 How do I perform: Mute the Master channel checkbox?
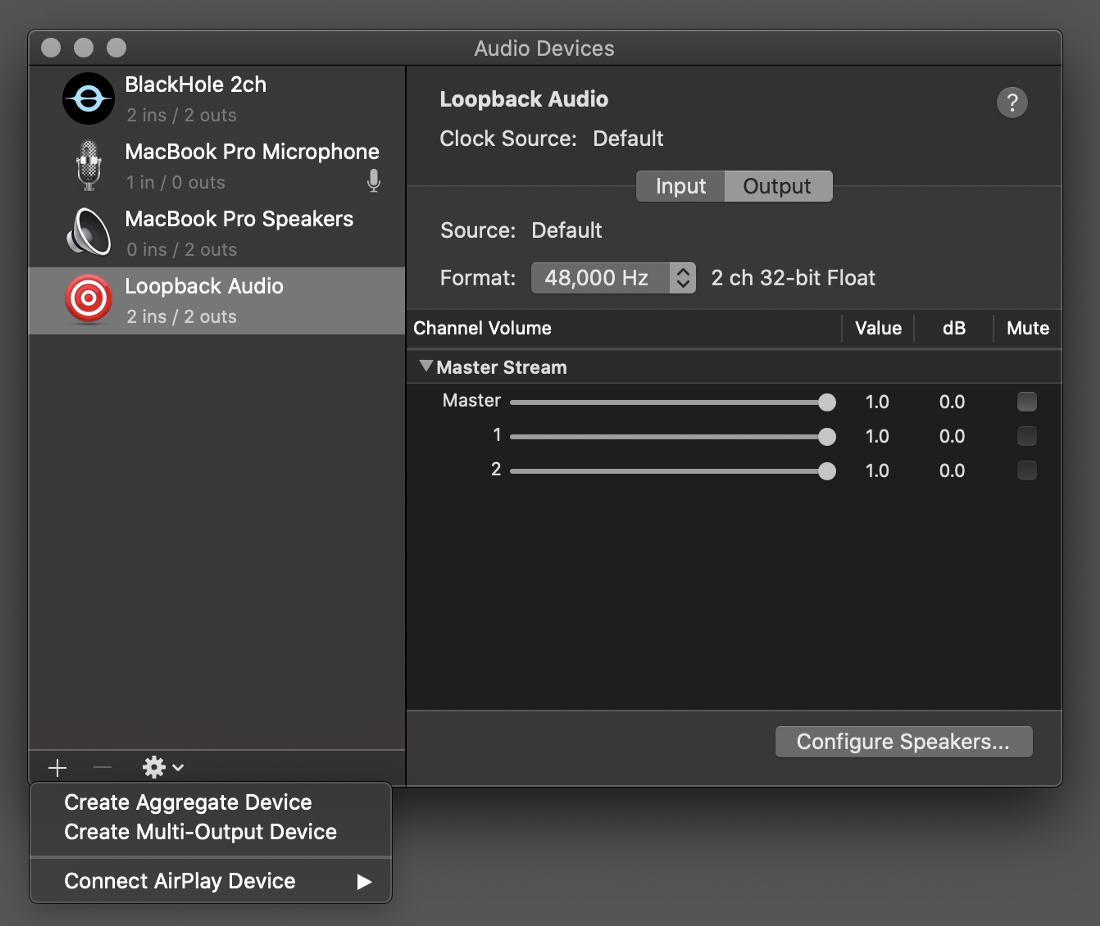coord(1026,401)
